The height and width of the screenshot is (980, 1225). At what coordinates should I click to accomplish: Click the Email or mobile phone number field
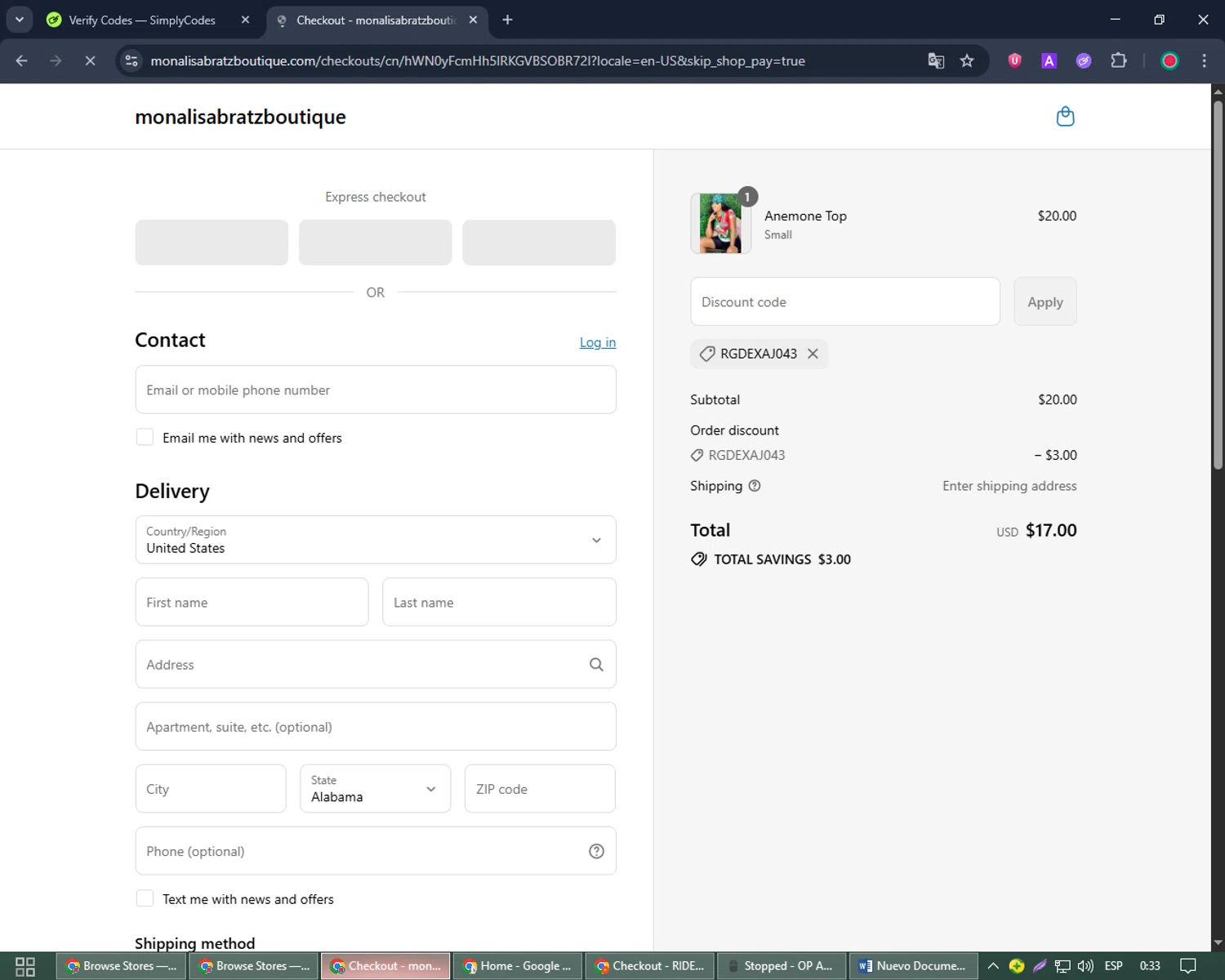coord(376,390)
